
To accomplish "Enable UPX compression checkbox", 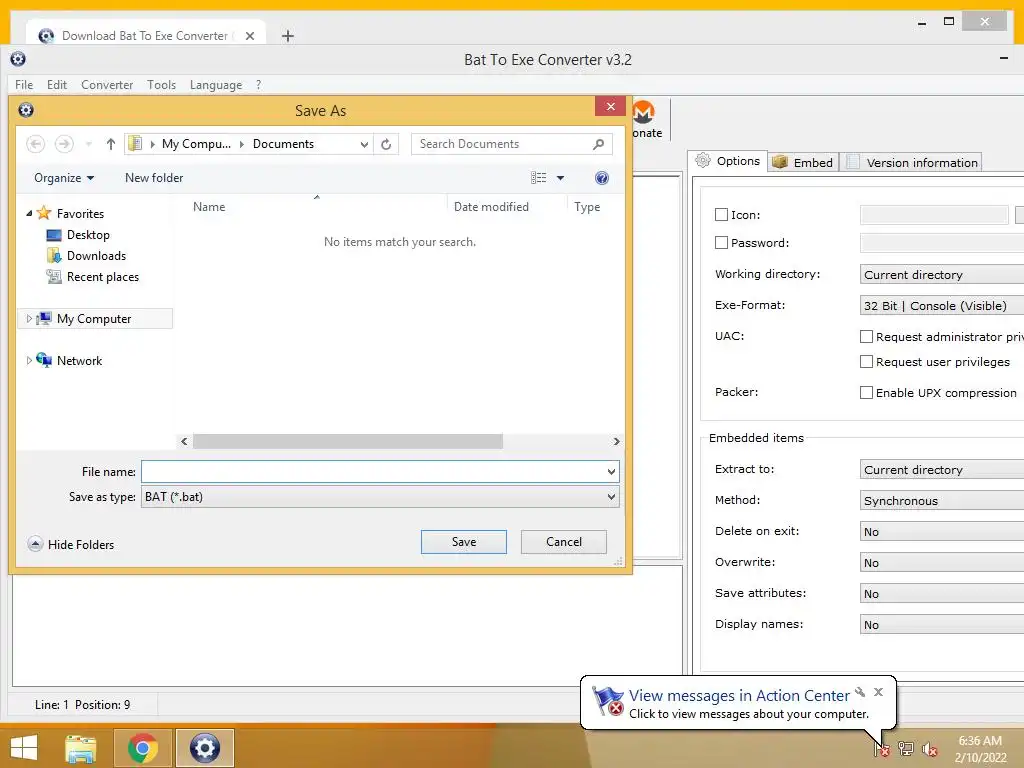I will pyautogui.click(x=867, y=392).
